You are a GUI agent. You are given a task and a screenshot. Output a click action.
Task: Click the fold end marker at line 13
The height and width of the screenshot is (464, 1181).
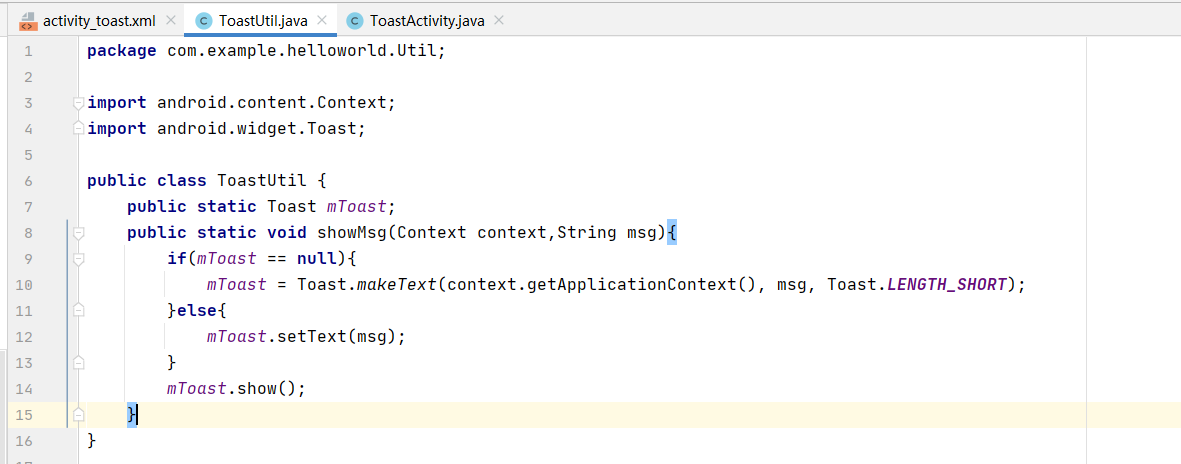click(78, 363)
